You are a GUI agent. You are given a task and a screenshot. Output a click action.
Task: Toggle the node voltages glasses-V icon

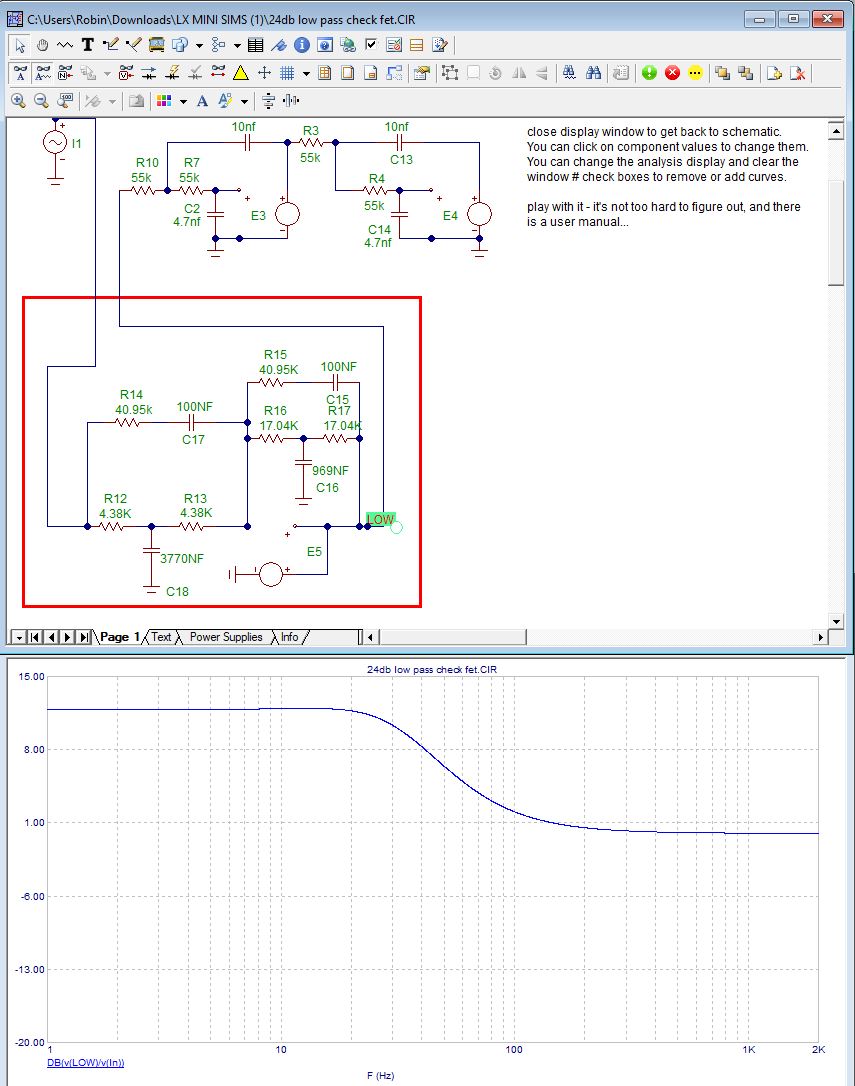(126, 73)
